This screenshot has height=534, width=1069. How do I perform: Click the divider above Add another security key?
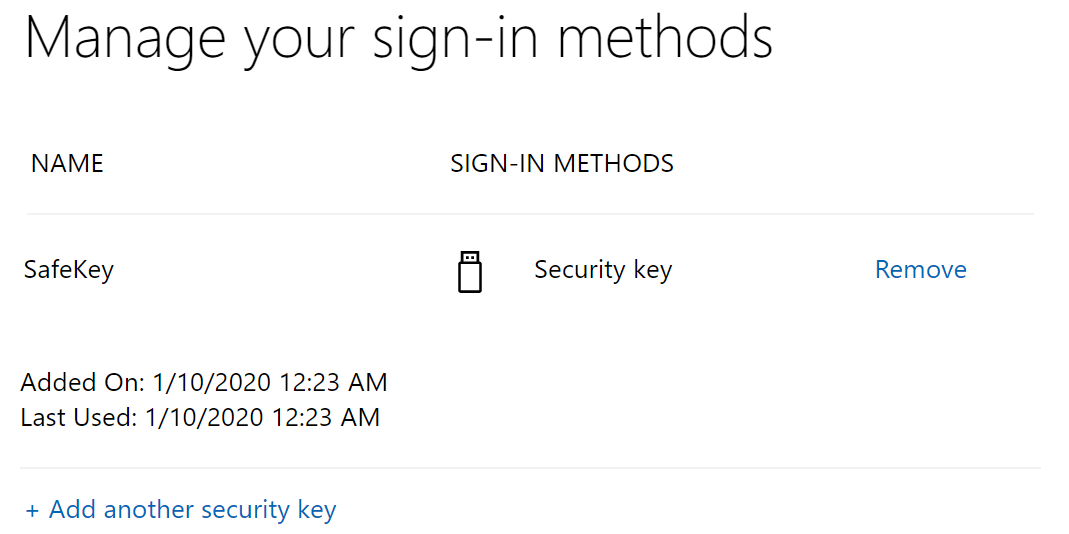(530, 468)
